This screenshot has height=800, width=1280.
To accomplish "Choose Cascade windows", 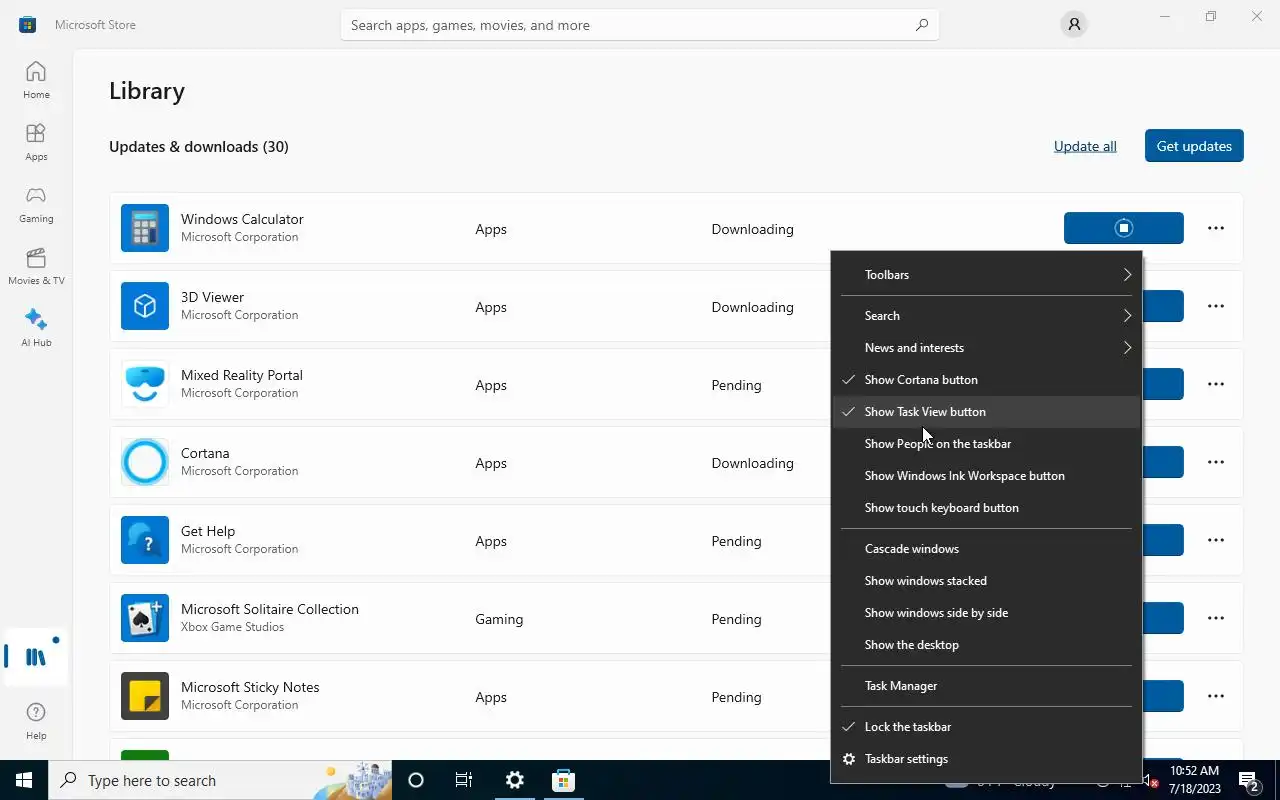I will tap(986, 548).
